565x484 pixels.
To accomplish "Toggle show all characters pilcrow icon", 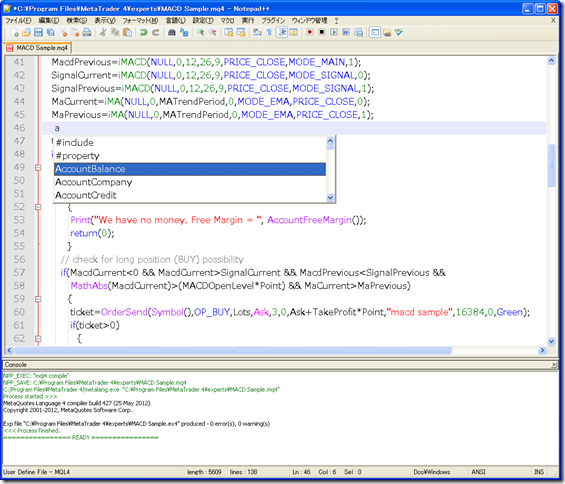I will pos(269,33).
